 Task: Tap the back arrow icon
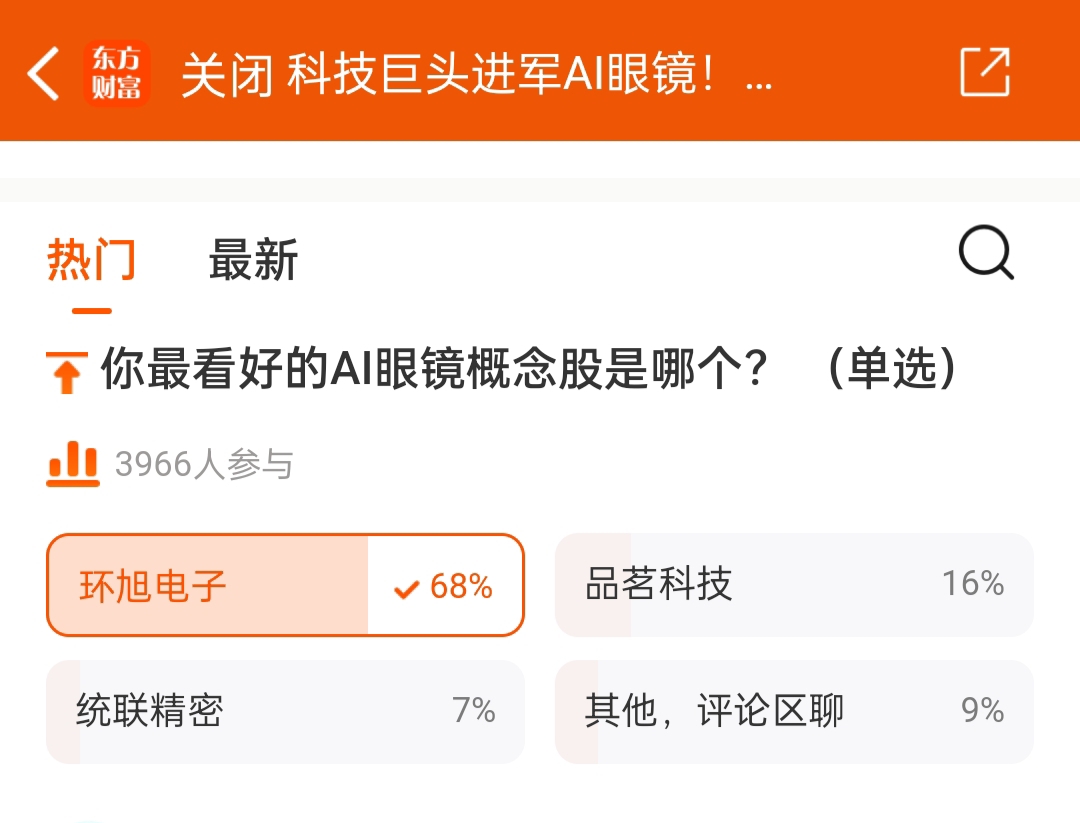(44, 74)
